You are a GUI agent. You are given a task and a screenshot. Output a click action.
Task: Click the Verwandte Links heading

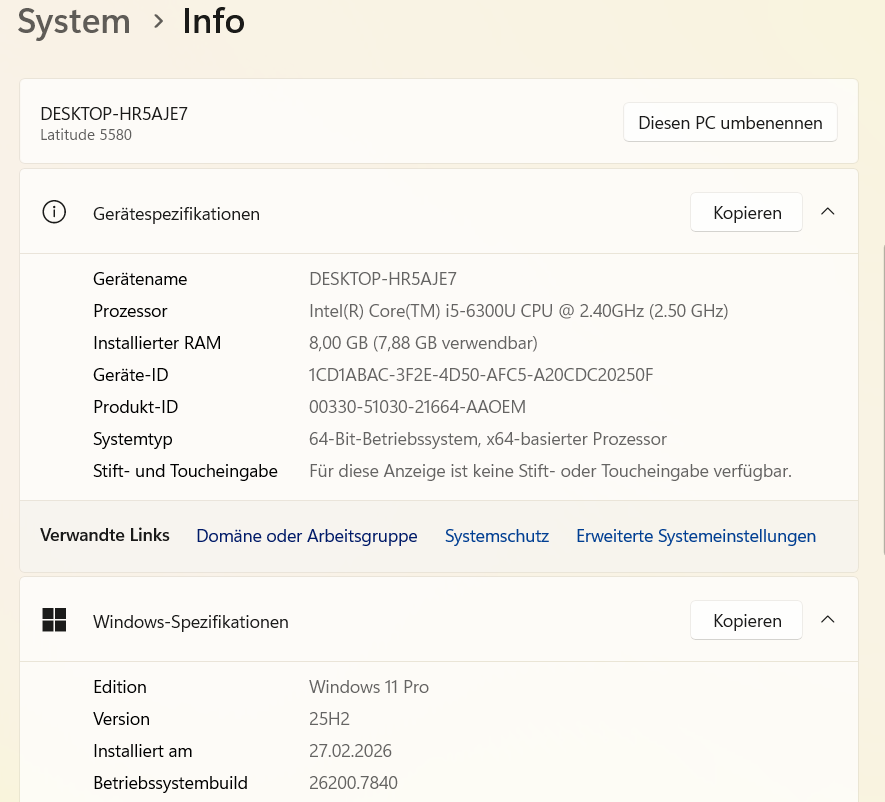pos(104,535)
